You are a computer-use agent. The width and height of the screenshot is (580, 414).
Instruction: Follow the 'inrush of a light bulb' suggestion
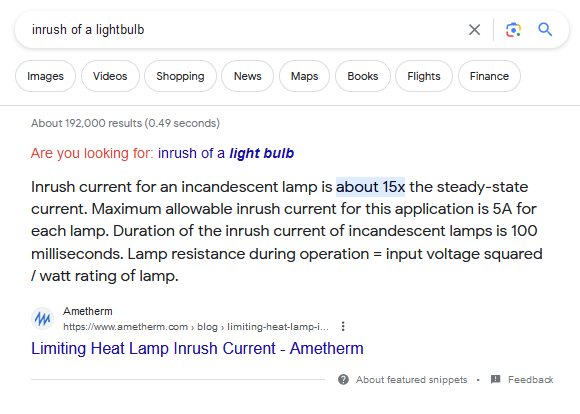coord(226,153)
